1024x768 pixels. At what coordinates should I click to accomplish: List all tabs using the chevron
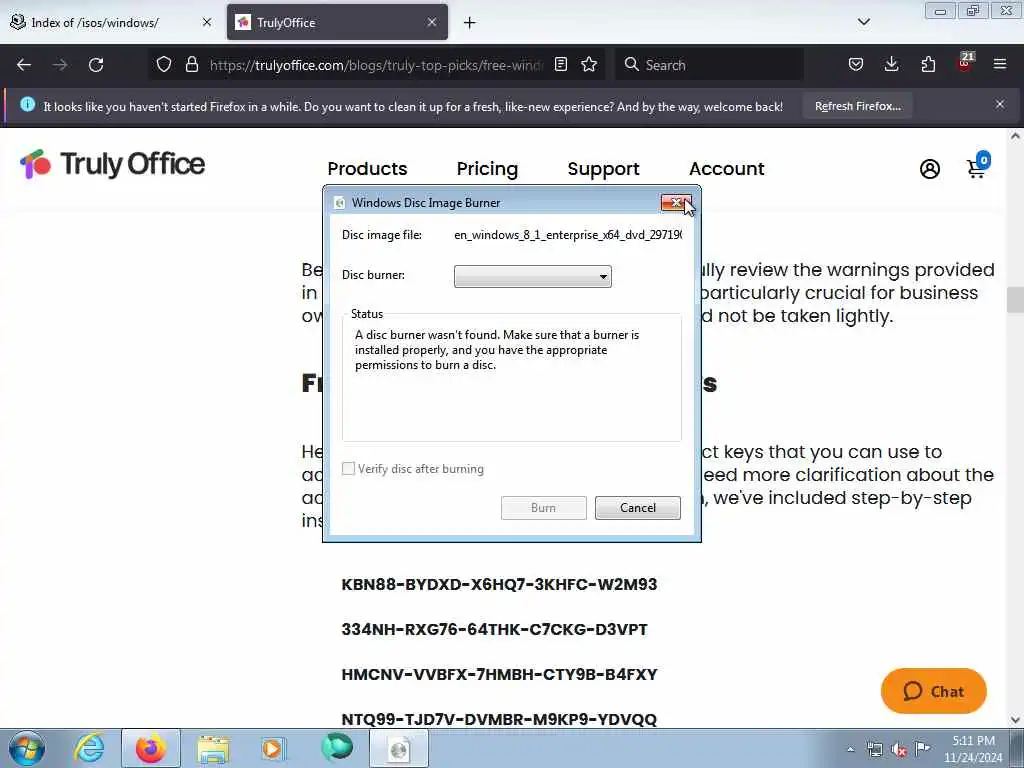(x=863, y=22)
